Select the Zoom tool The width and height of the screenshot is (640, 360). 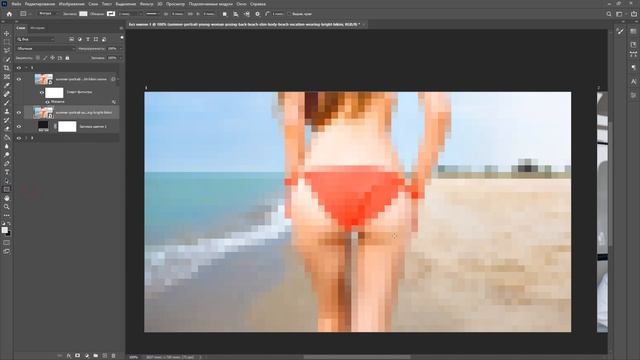click(x=7, y=207)
